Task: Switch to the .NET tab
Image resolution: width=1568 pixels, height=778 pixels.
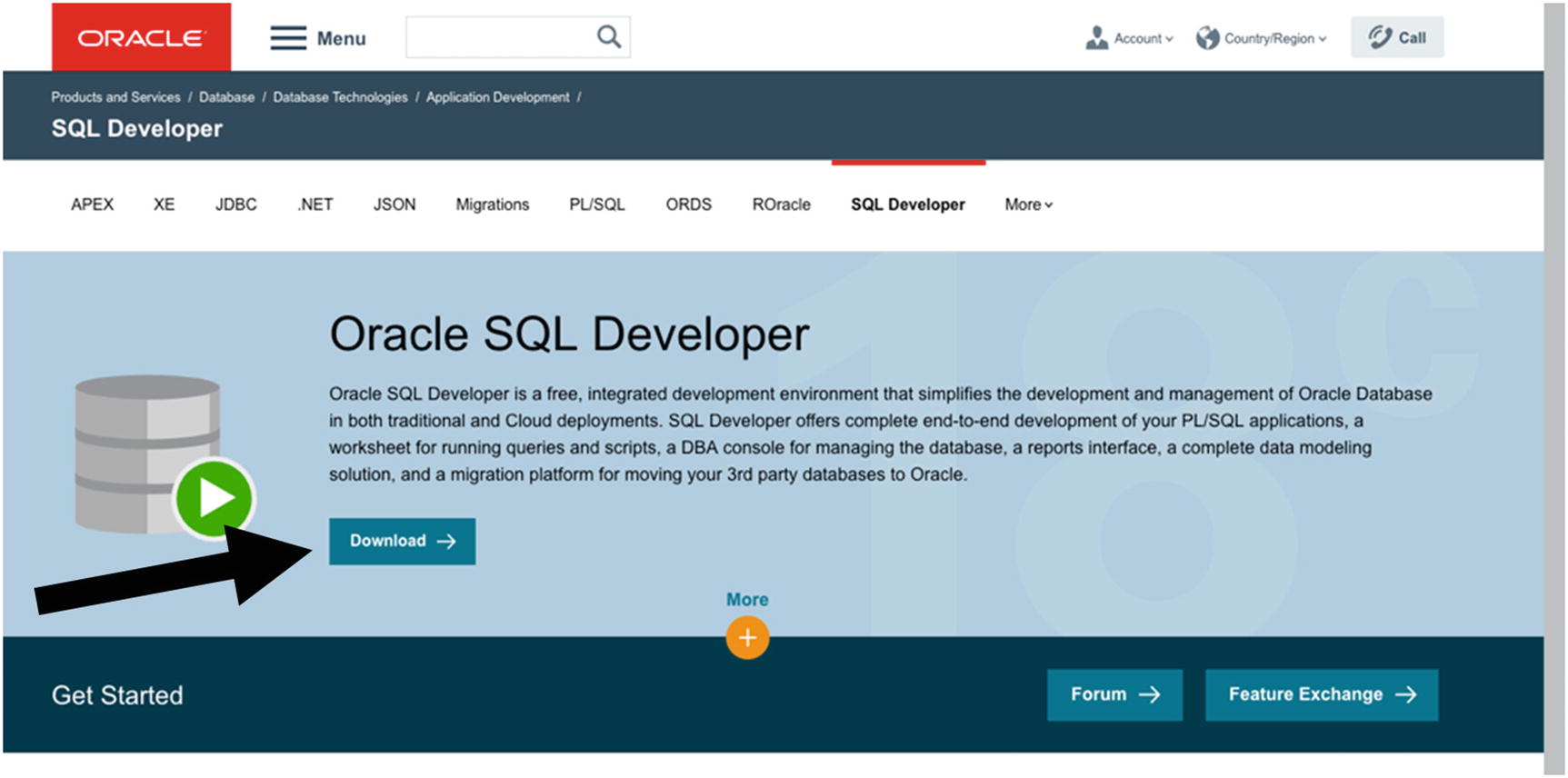Action: coord(315,204)
